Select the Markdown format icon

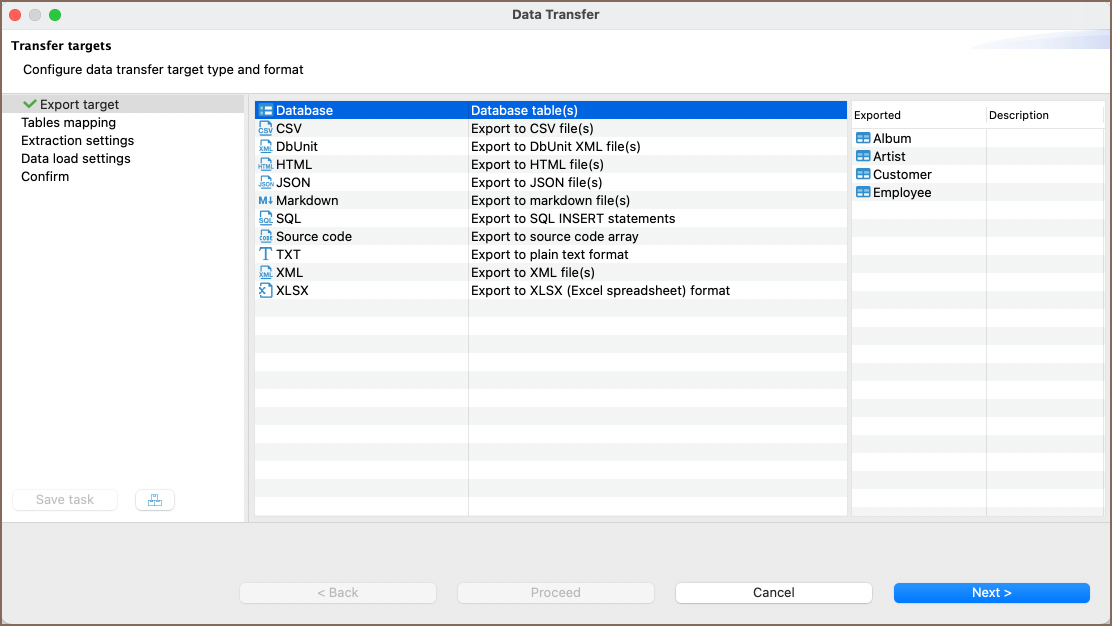click(265, 201)
